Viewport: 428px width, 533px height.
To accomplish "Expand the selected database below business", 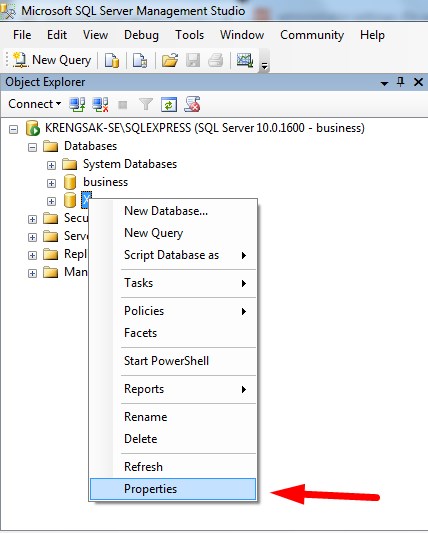I will [51, 201].
